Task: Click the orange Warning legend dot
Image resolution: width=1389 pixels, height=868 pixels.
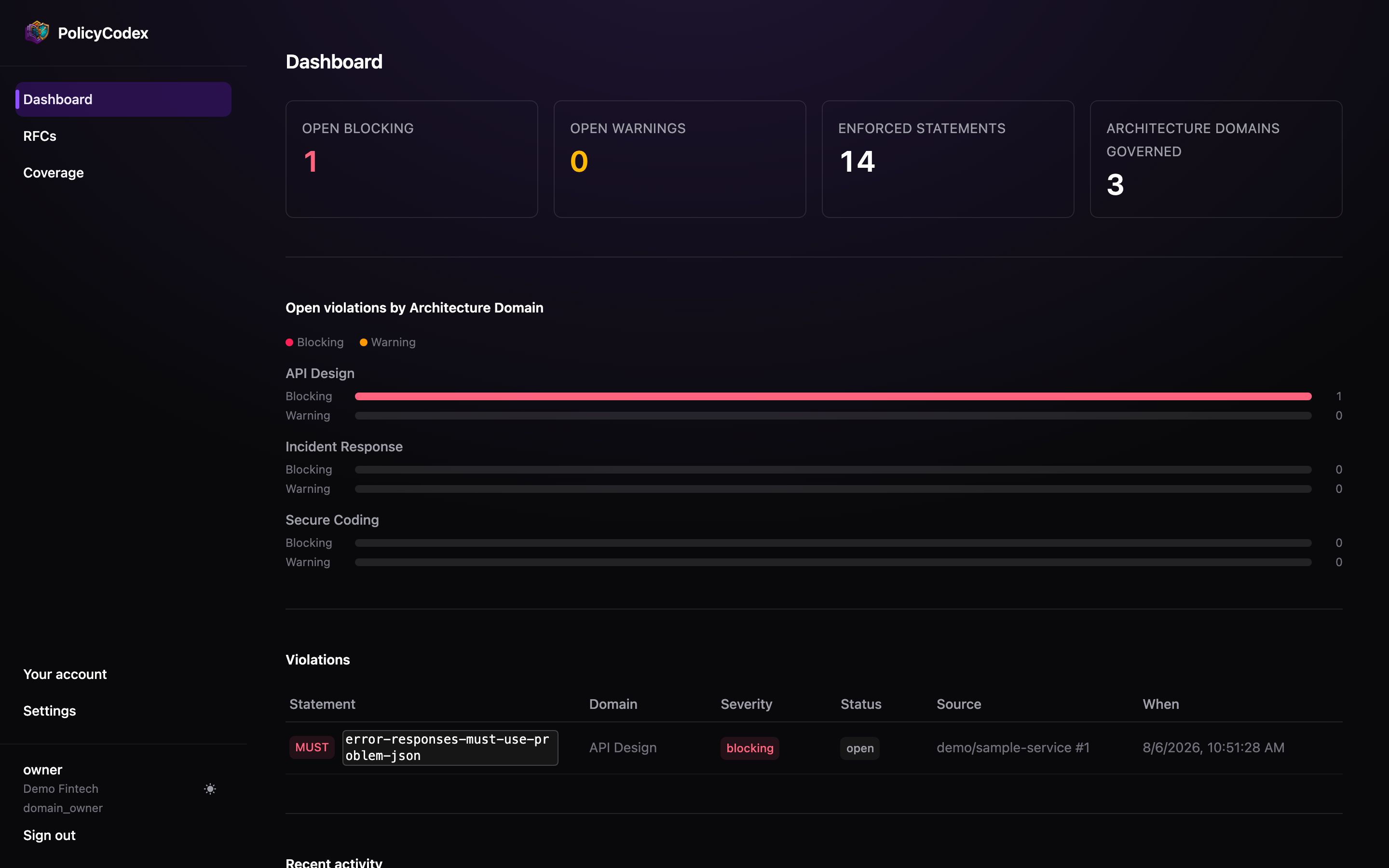Action: pos(363,342)
